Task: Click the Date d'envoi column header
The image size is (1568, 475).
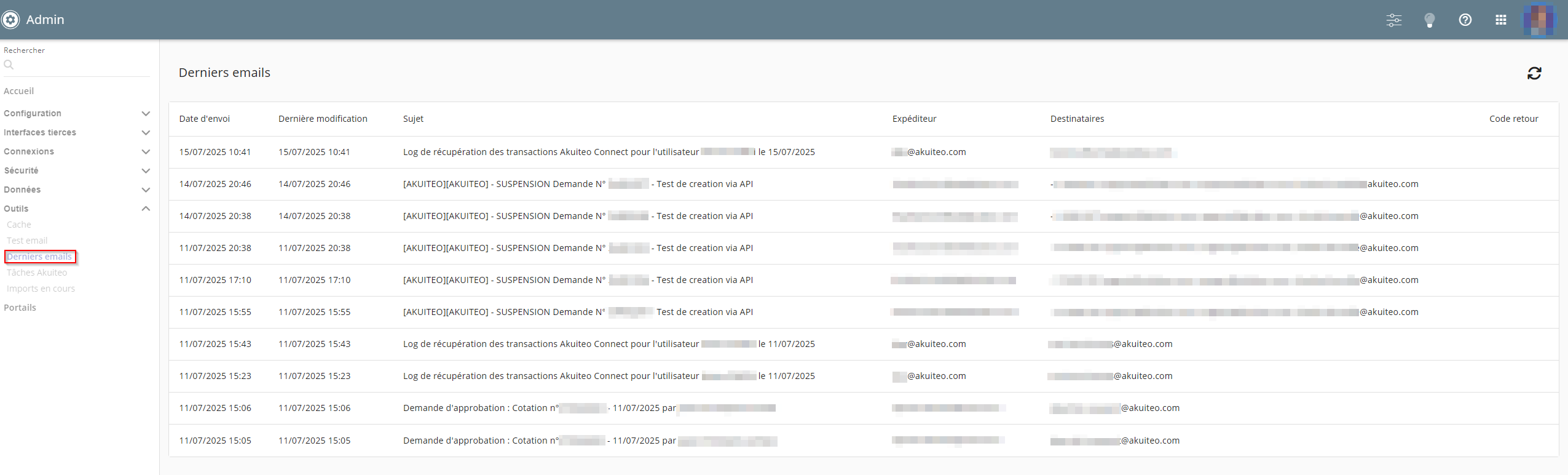Action: [x=205, y=119]
